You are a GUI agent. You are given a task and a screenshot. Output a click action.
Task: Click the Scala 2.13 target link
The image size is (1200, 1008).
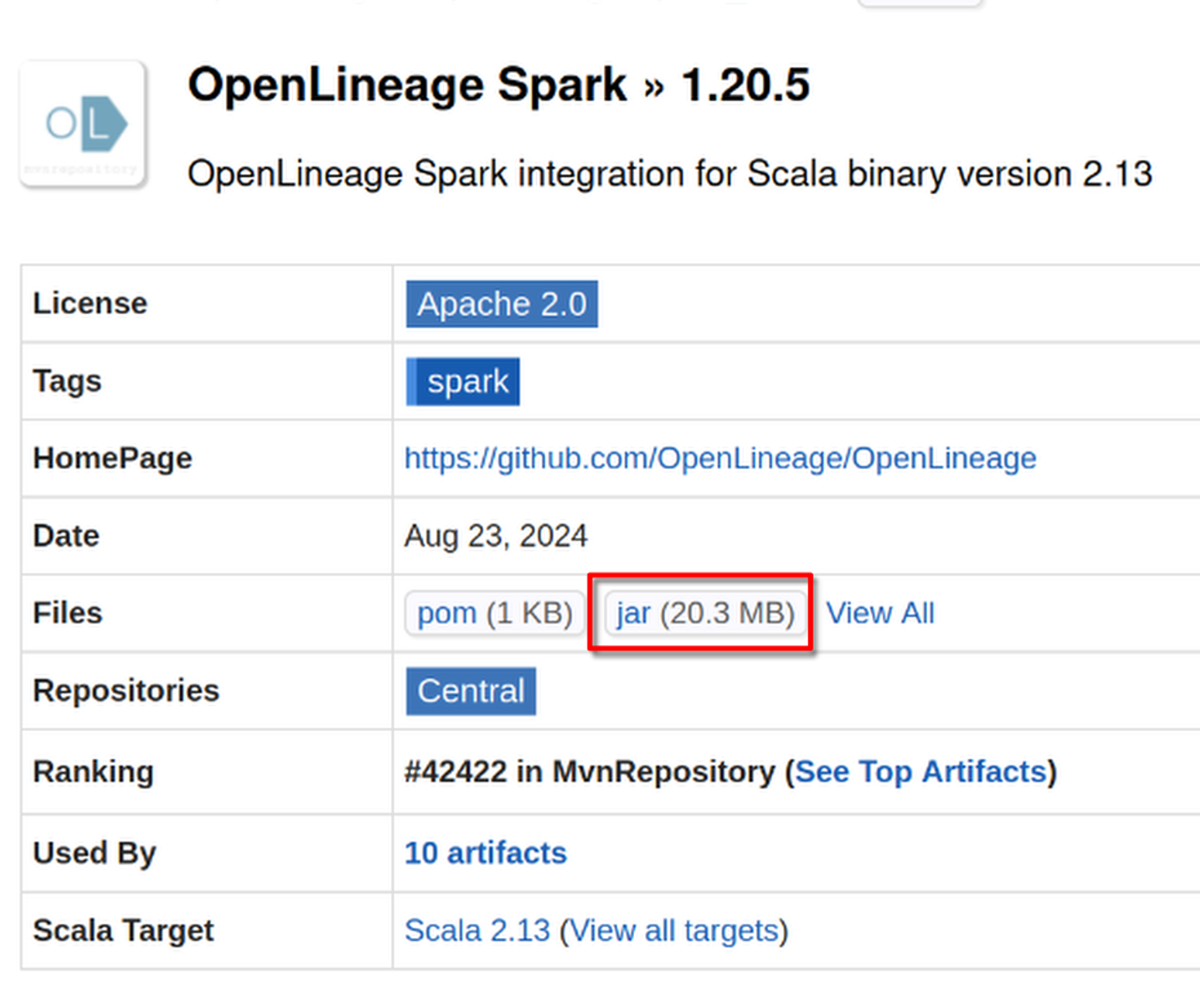477,931
